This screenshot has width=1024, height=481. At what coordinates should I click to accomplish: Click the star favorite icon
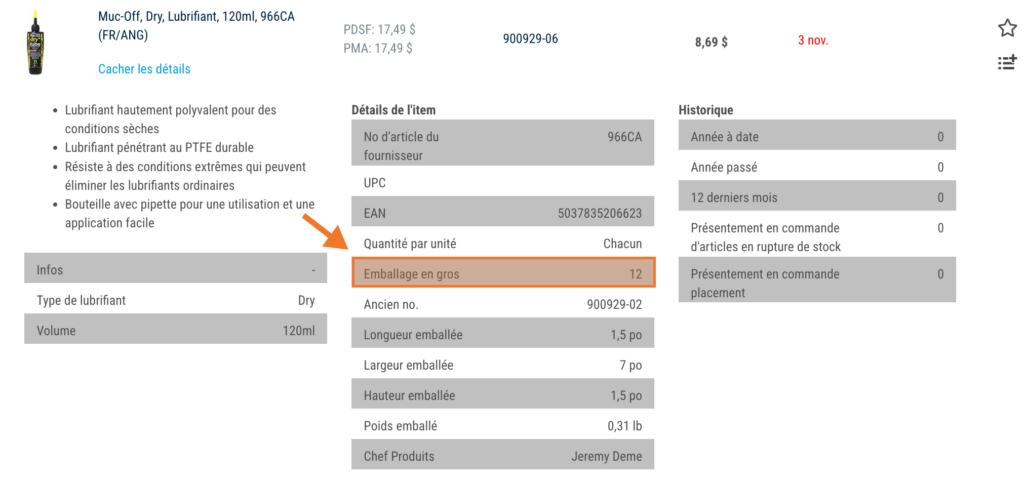(1007, 28)
